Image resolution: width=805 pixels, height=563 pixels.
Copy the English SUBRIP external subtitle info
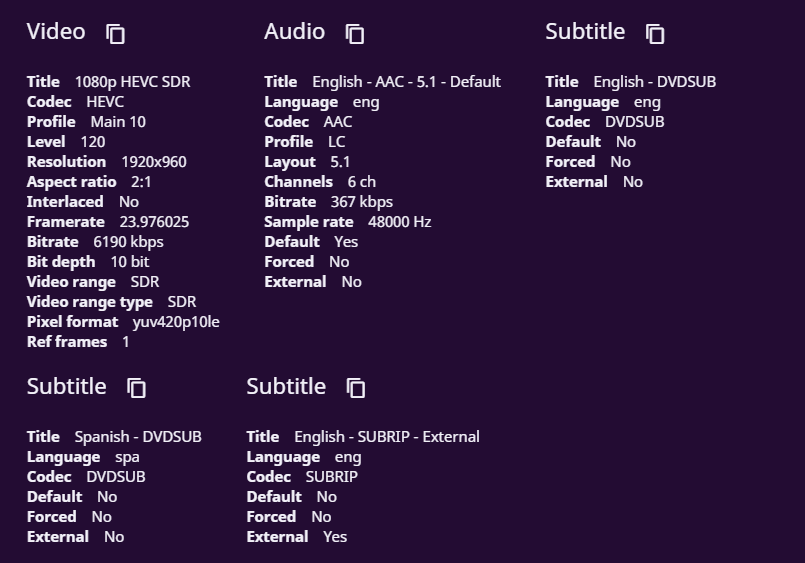click(x=356, y=388)
